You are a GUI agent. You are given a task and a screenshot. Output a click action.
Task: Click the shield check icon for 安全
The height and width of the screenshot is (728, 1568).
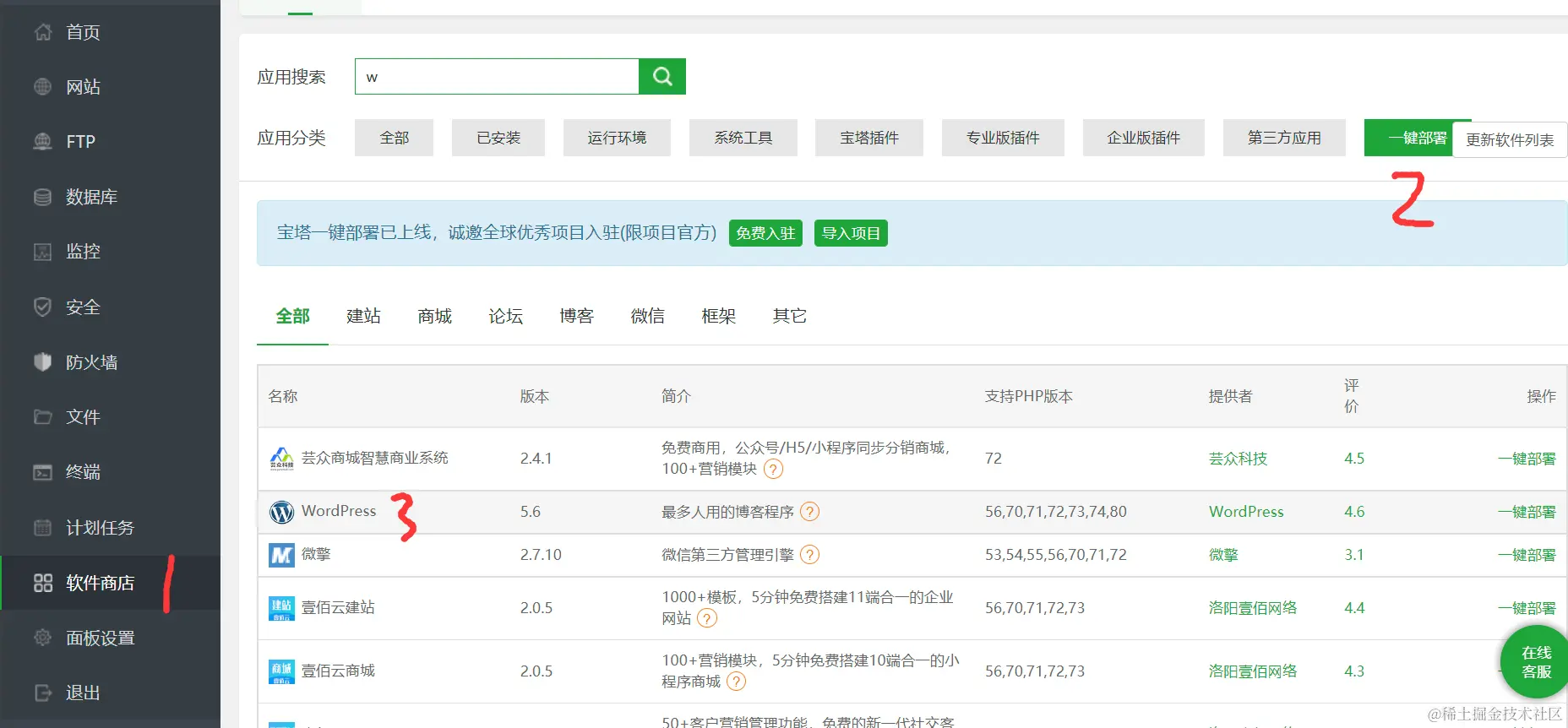point(43,307)
